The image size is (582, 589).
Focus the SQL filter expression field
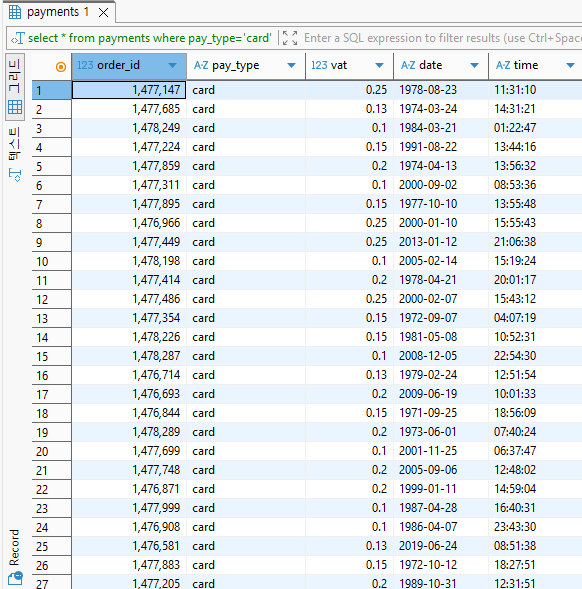[443, 38]
